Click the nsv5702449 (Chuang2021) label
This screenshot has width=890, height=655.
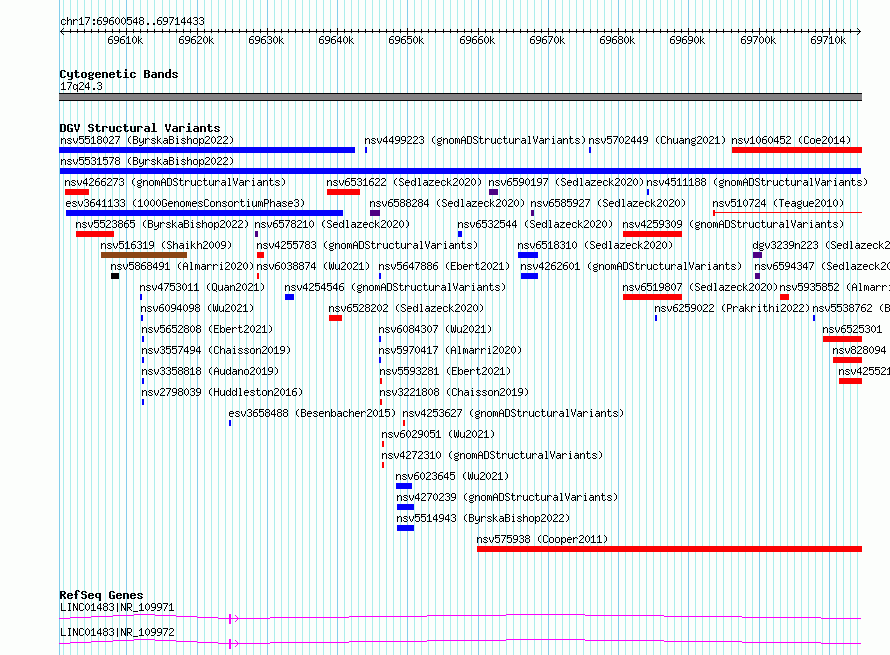pos(657,140)
